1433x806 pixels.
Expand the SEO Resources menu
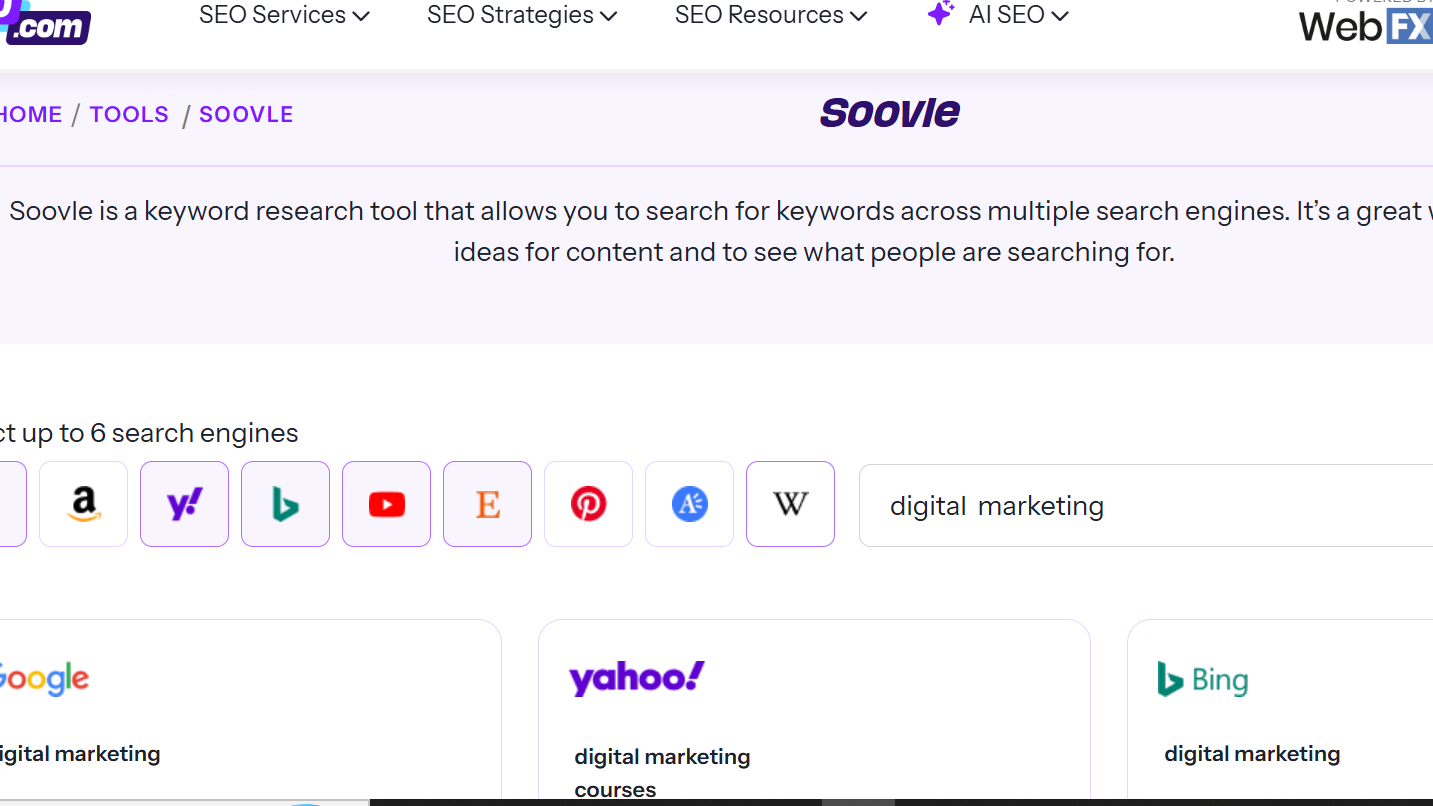click(x=769, y=15)
